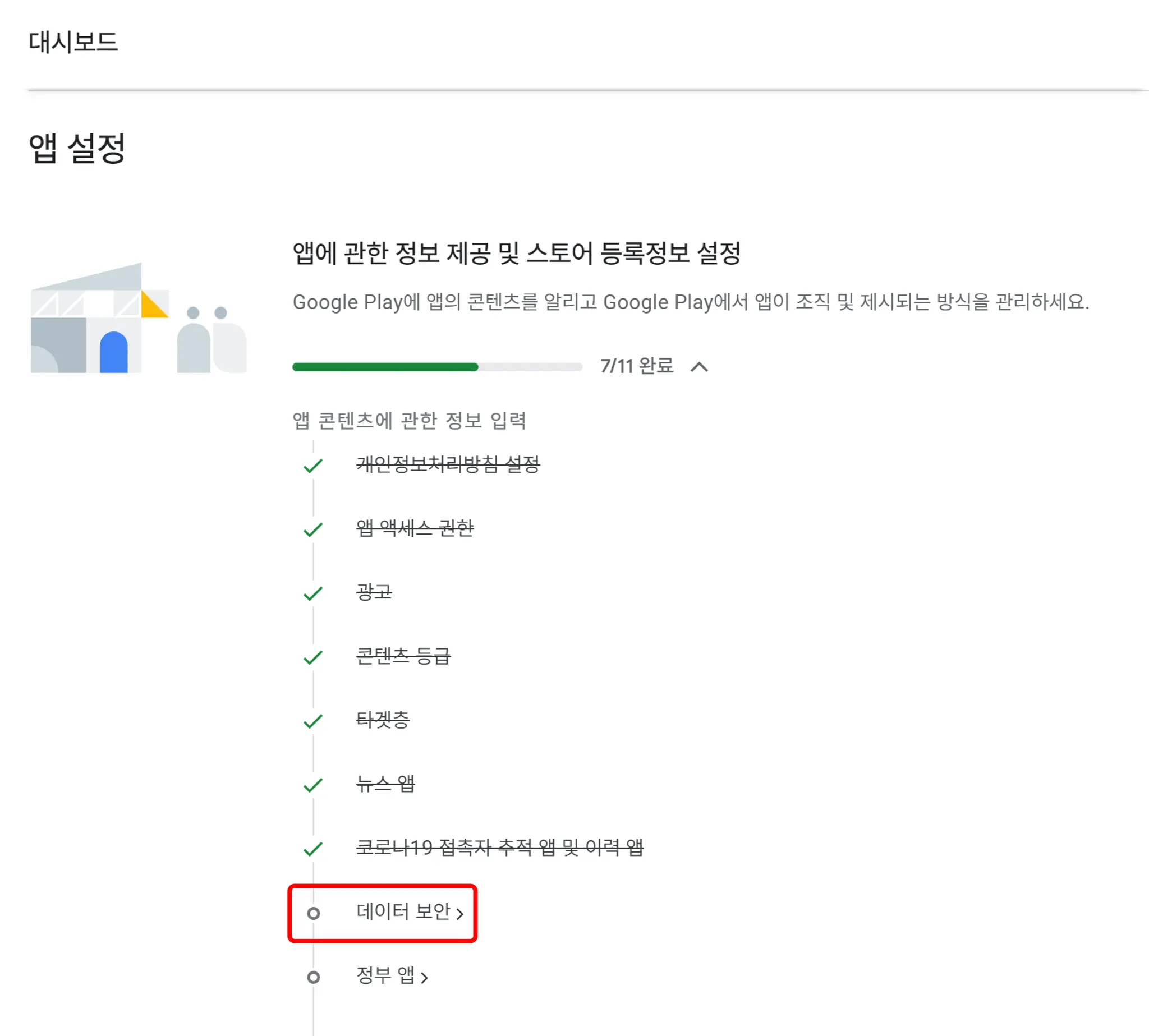Open the 데이터 보안 task

(403, 911)
